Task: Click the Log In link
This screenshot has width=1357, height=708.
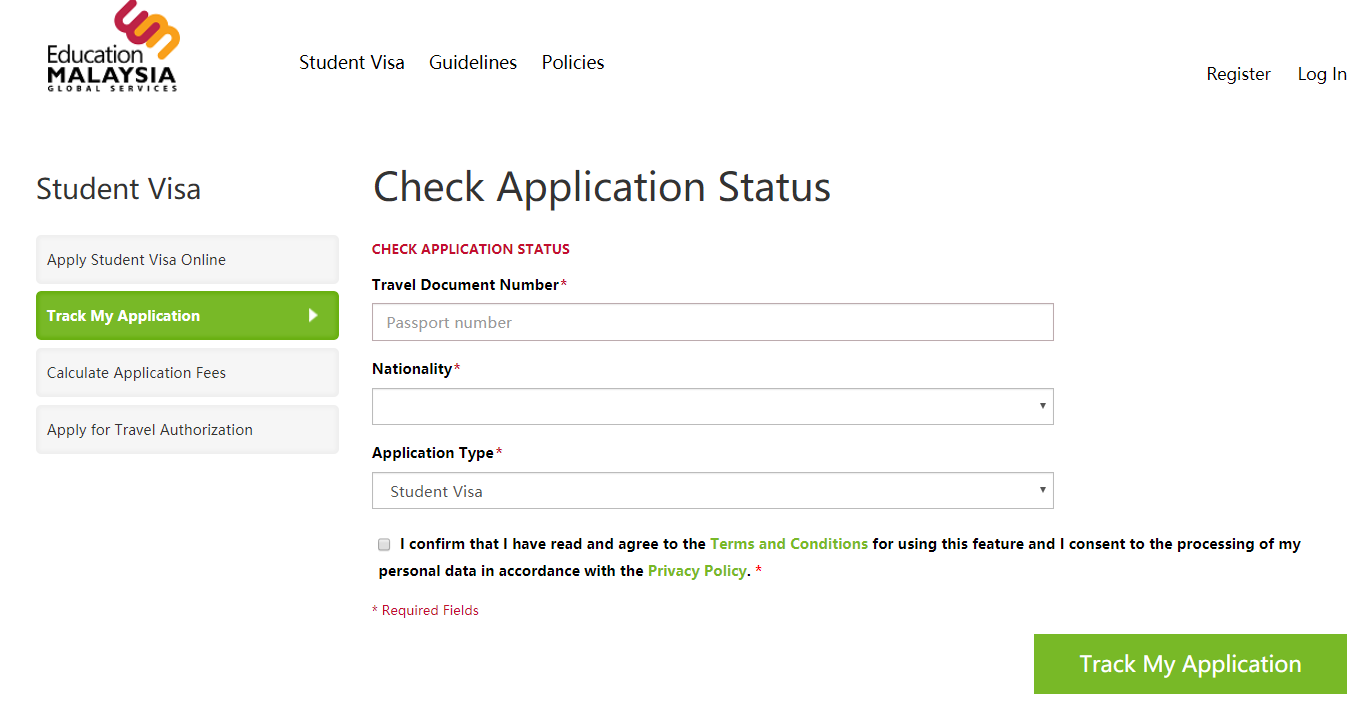Action: pos(1322,74)
